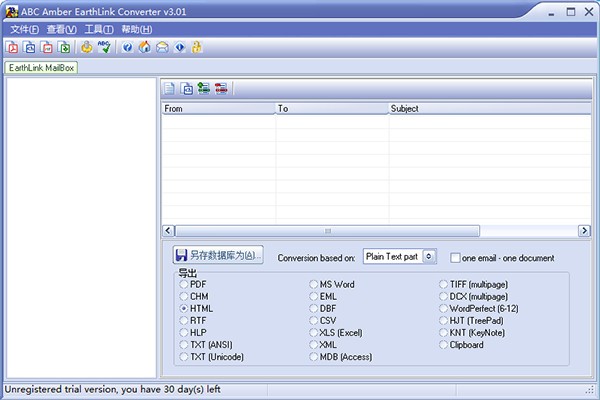Select the PDF export radio button
This screenshot has height=400, width=600.
coord(183,285)
